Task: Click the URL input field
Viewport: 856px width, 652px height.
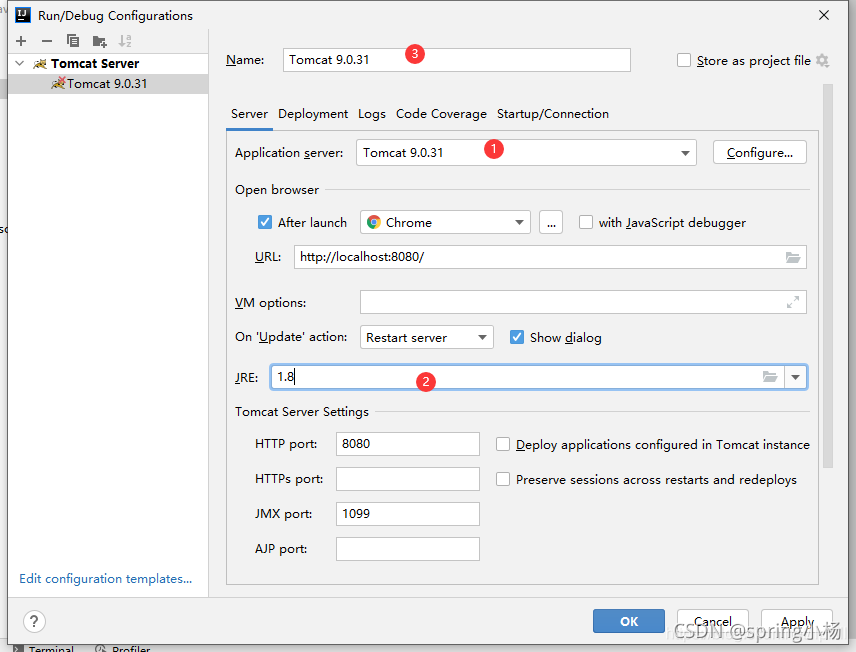Action: coord(550,257)
